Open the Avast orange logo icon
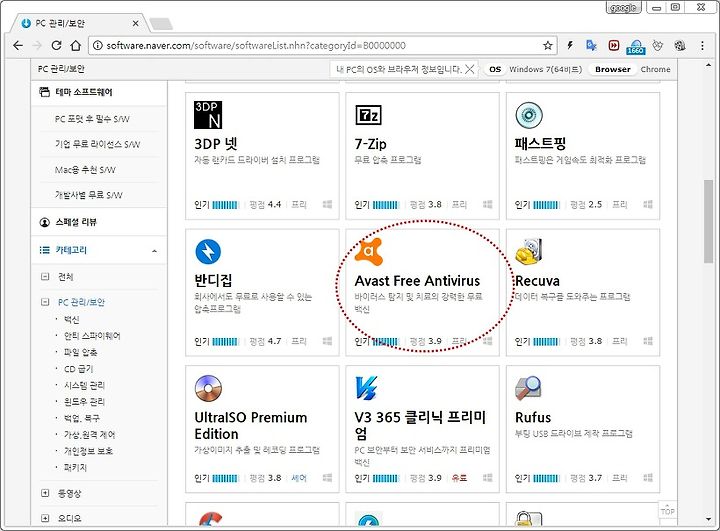 pyautogui.click(x=369, y=252)
